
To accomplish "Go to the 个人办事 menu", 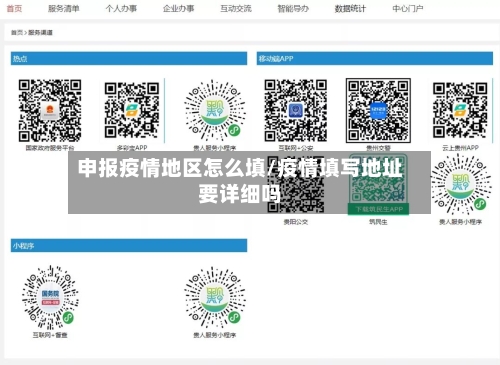I will click(121, 8).
